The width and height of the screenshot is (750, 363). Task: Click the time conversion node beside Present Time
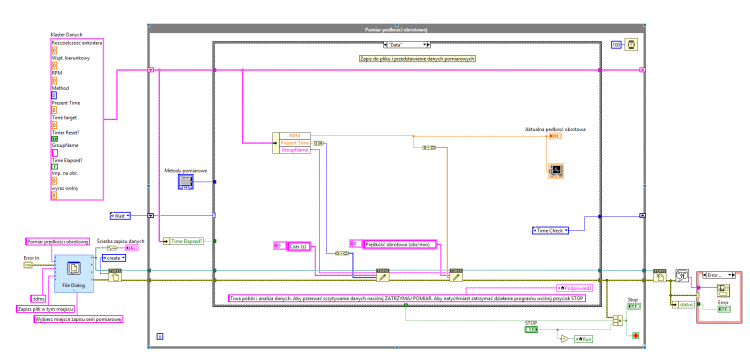pos(319,143)
